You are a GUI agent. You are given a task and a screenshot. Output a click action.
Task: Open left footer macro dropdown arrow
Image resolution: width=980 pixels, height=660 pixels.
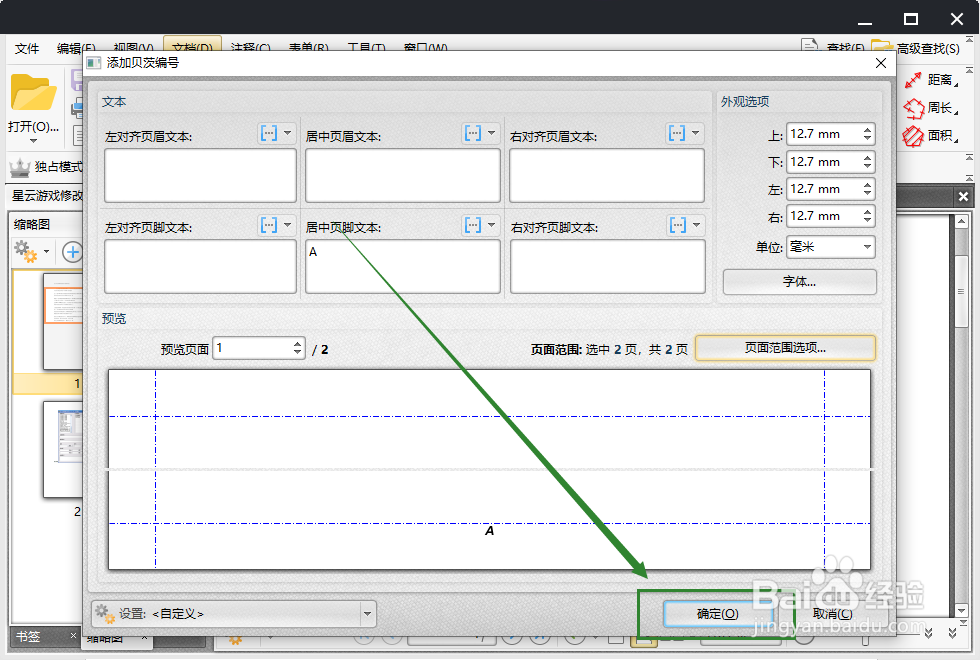pyautogui.click(x=288, y=225)
